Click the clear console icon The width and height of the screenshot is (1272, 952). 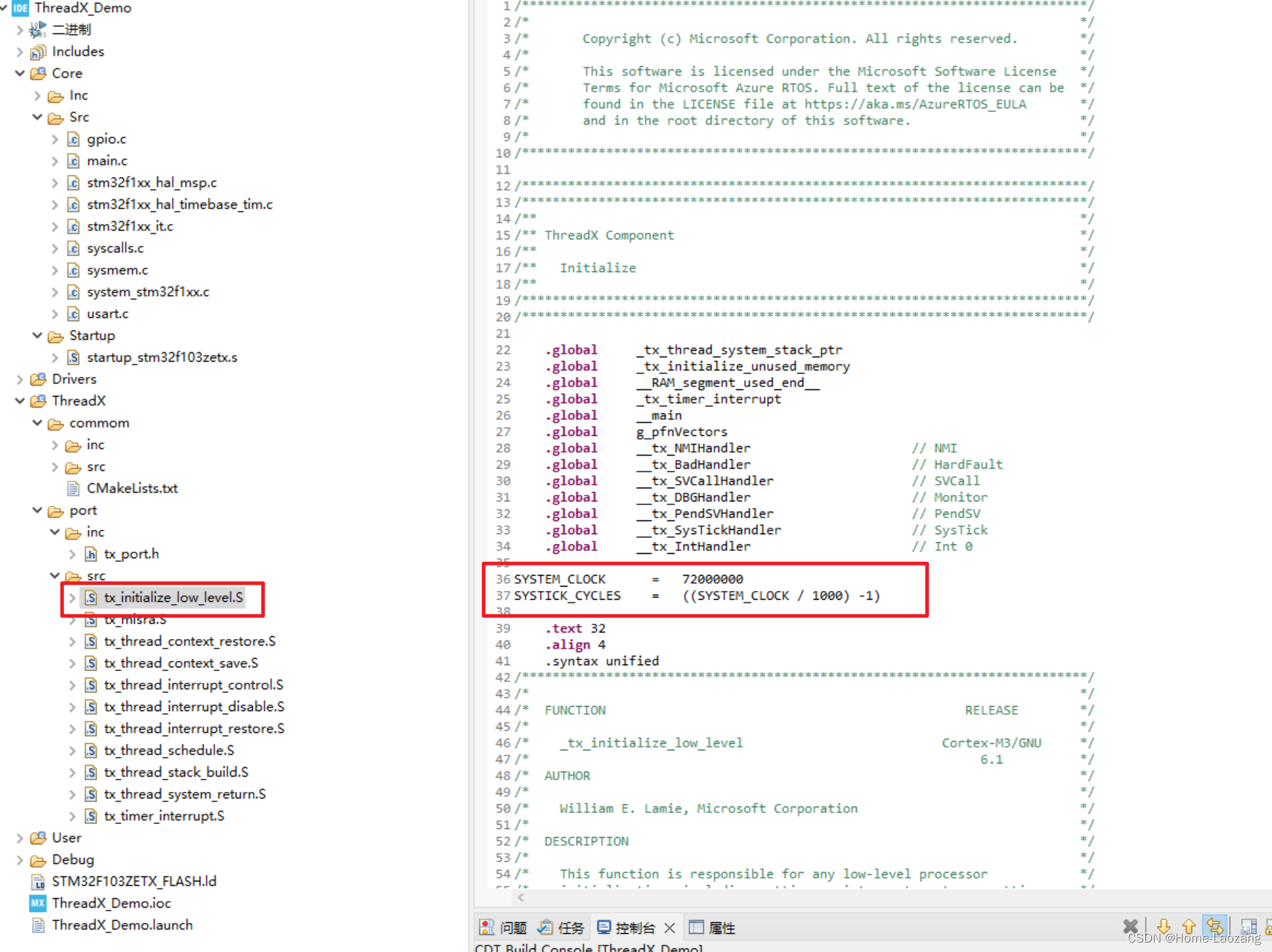pos(1130,927)
